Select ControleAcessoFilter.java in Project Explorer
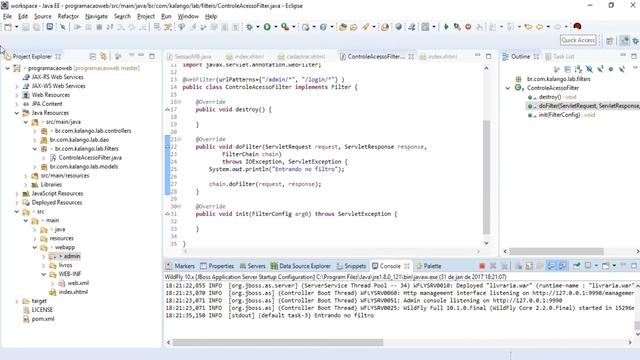Screen dimensions: 640x360 point(90,158)
